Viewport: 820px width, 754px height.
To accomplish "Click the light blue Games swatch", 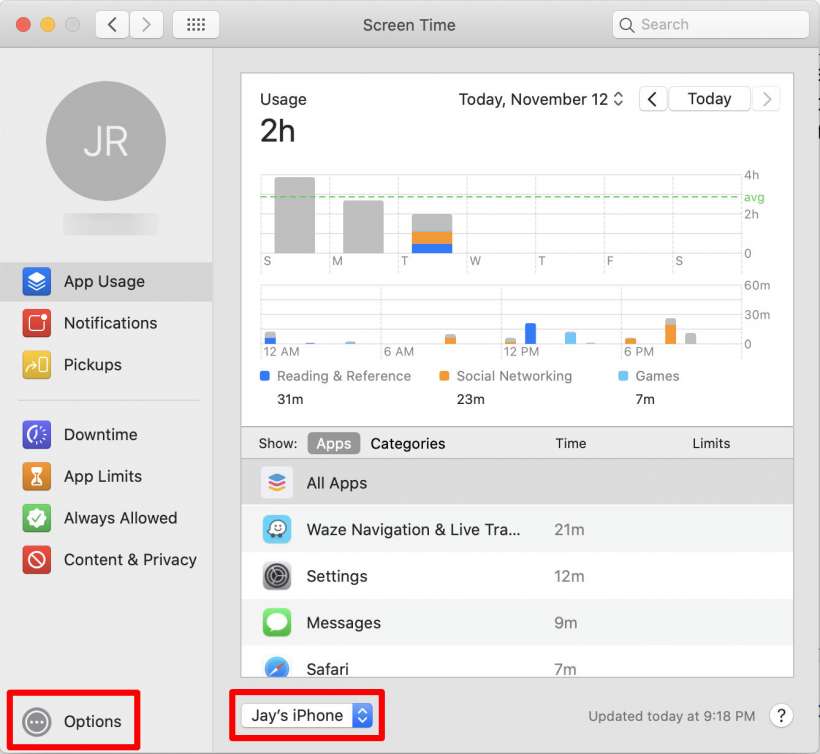I will click(623, 375).
